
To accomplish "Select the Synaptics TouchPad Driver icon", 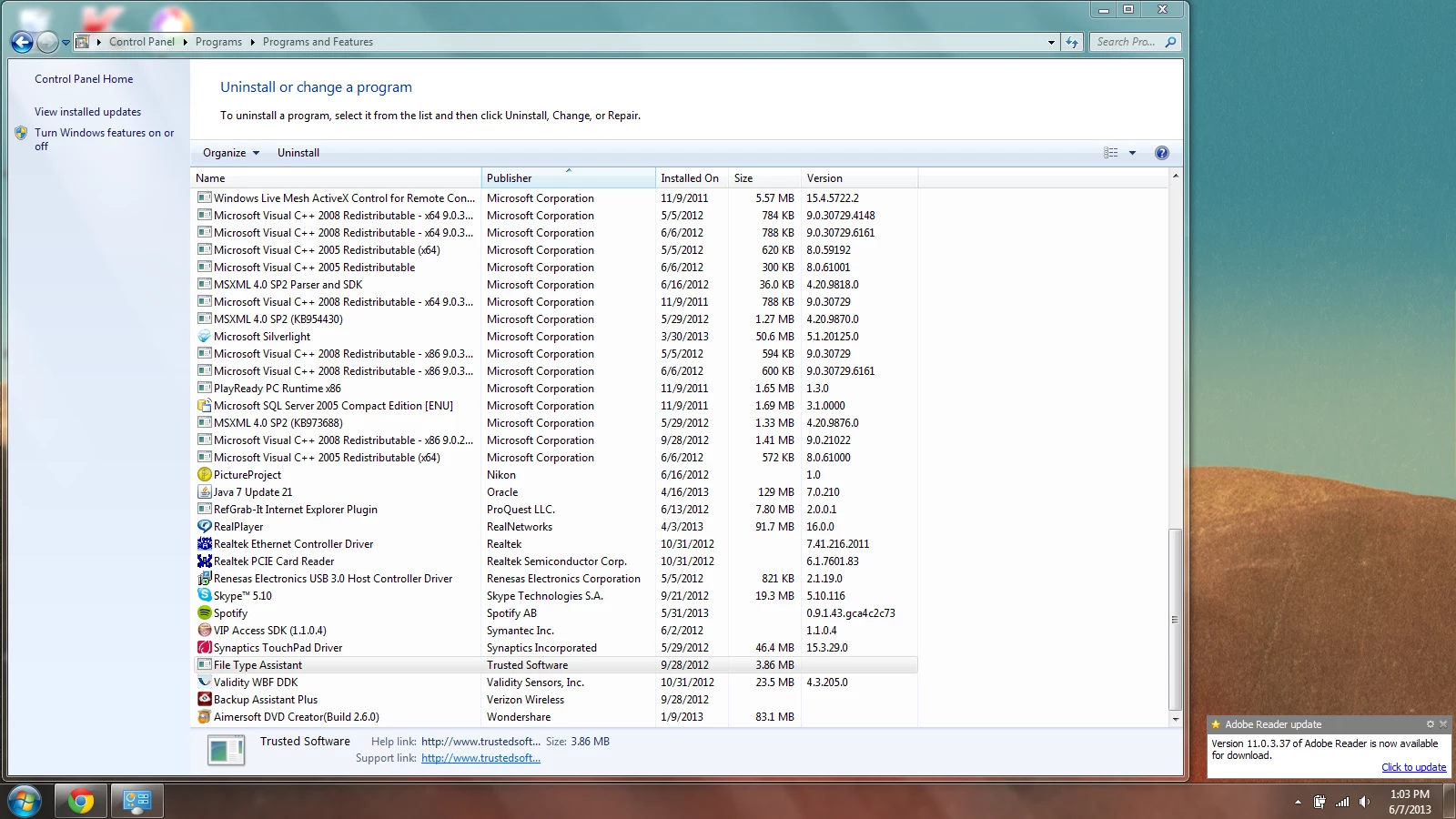I will pyautogui.click(x=205, y=648).
